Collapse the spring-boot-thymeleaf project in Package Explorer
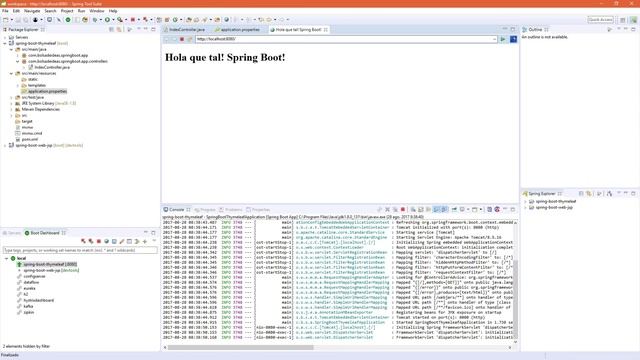 [5, 43]
